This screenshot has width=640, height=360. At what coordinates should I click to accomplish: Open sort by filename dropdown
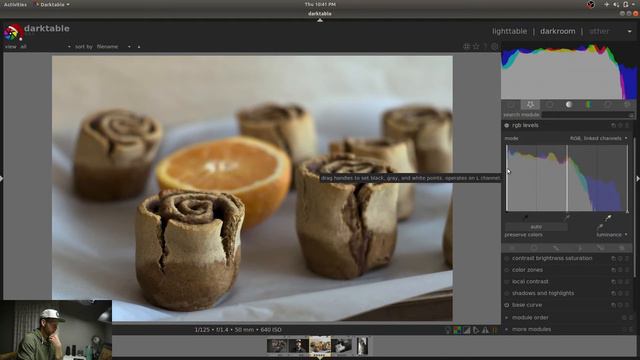click(x=113, y=47)
